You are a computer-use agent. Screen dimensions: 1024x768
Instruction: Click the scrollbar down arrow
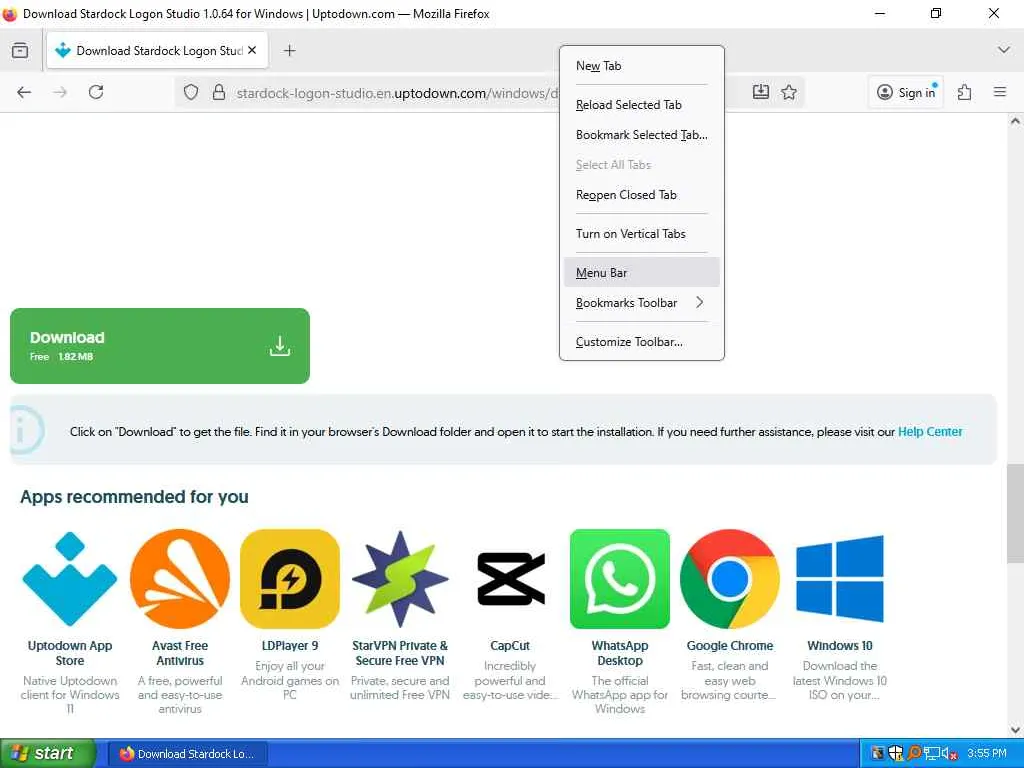tap(1015, 729)
